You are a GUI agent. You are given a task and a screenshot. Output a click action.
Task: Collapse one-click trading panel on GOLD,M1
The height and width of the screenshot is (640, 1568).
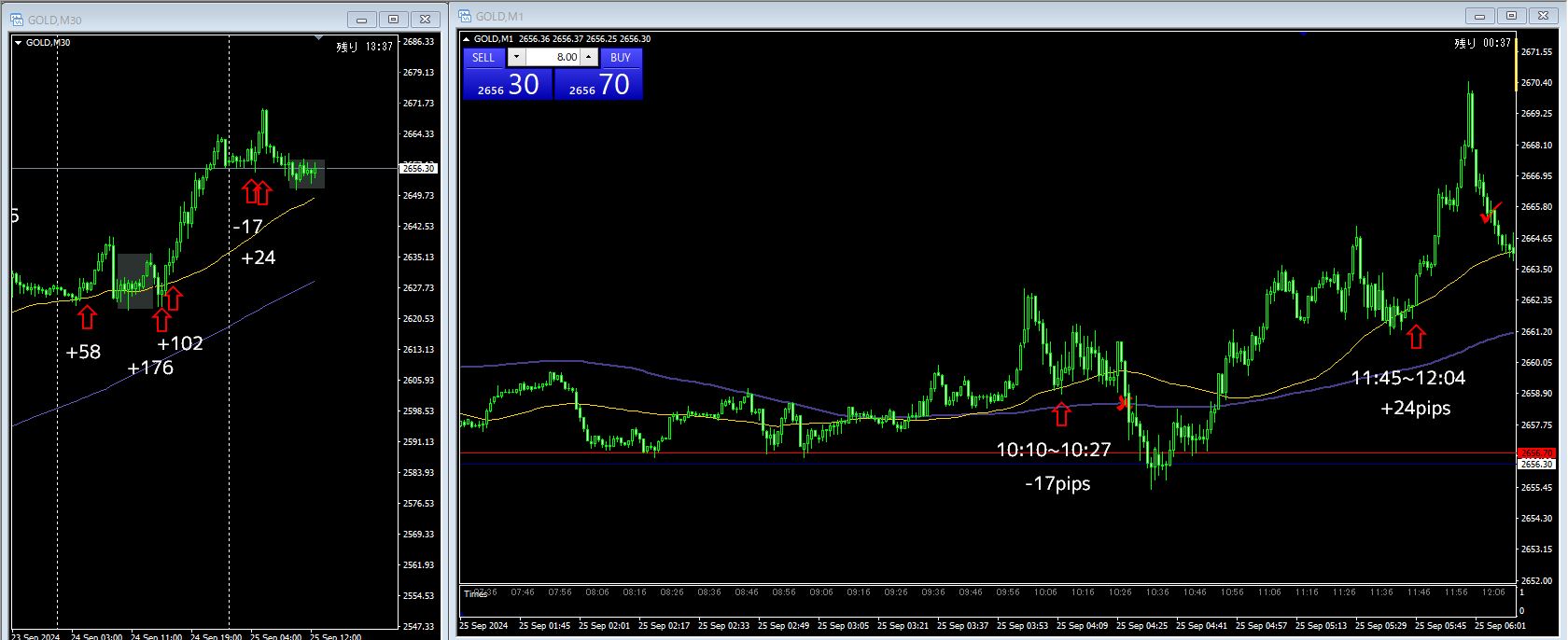(467, 39)
